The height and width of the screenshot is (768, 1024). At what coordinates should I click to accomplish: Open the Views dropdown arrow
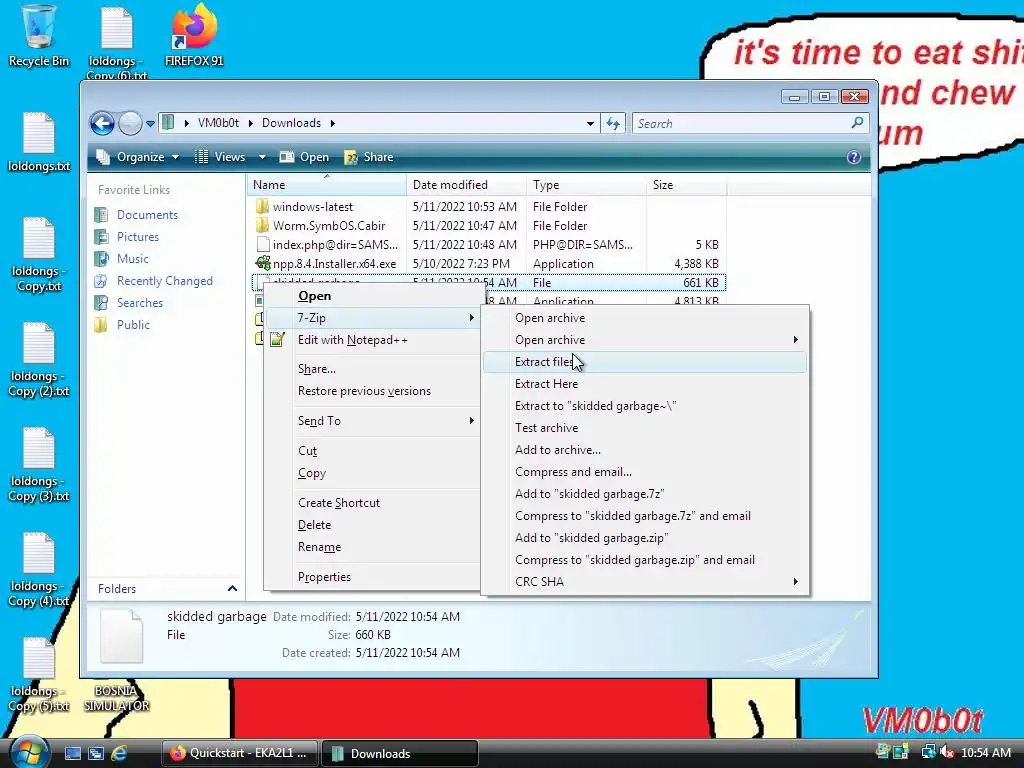tap(262, 157)
